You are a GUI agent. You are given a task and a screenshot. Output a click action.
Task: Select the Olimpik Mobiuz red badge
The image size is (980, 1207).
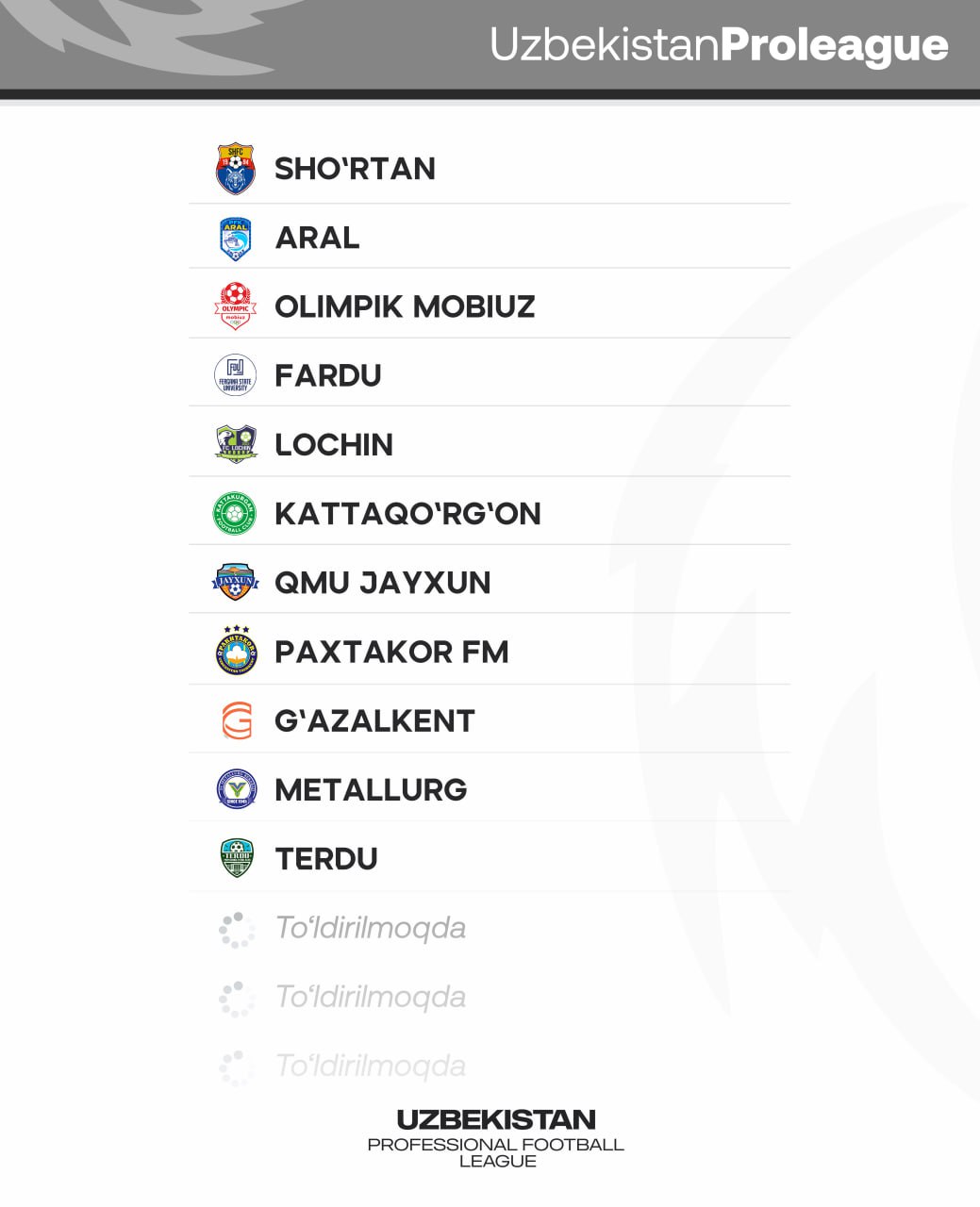point(236,306)
